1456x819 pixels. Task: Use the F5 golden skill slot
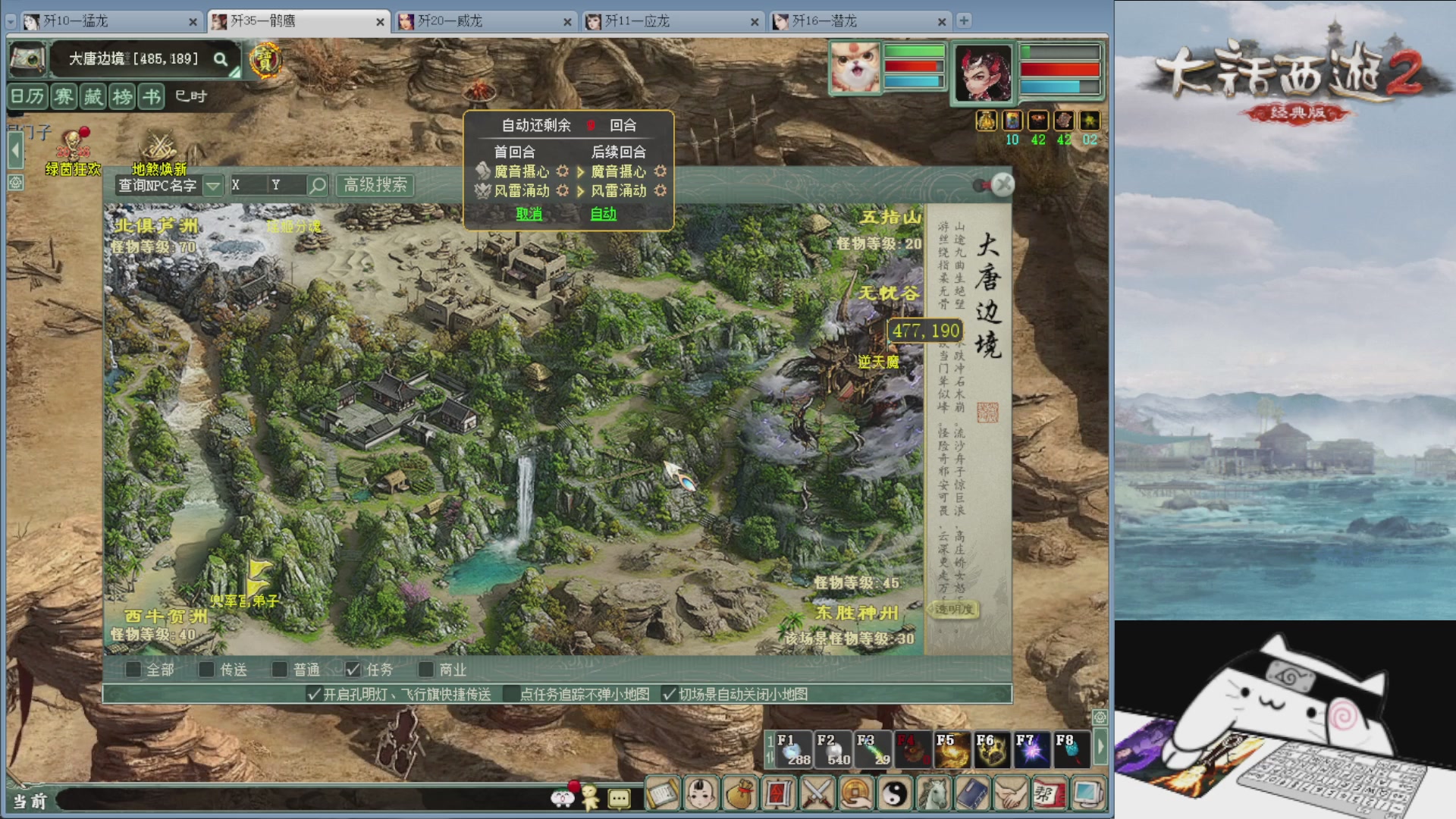(x=952, y=749)
